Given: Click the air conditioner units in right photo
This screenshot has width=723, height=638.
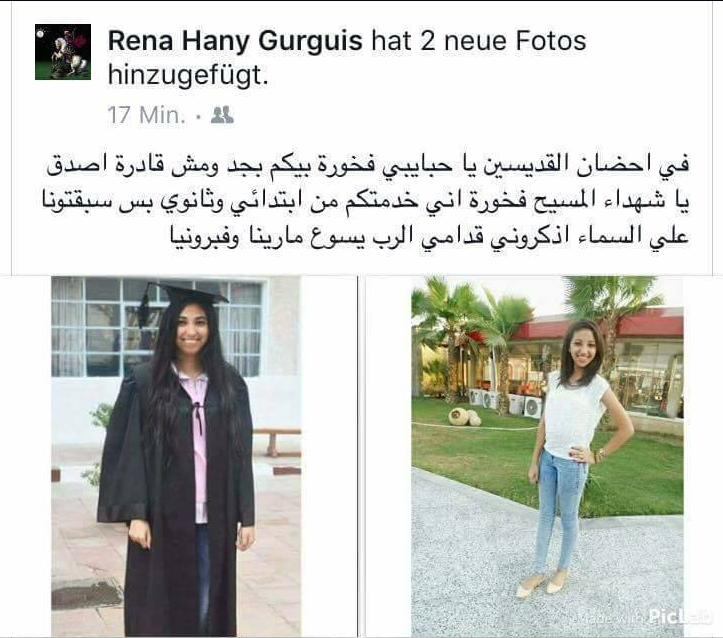Looking at the screenshot, I should (505, 402).
